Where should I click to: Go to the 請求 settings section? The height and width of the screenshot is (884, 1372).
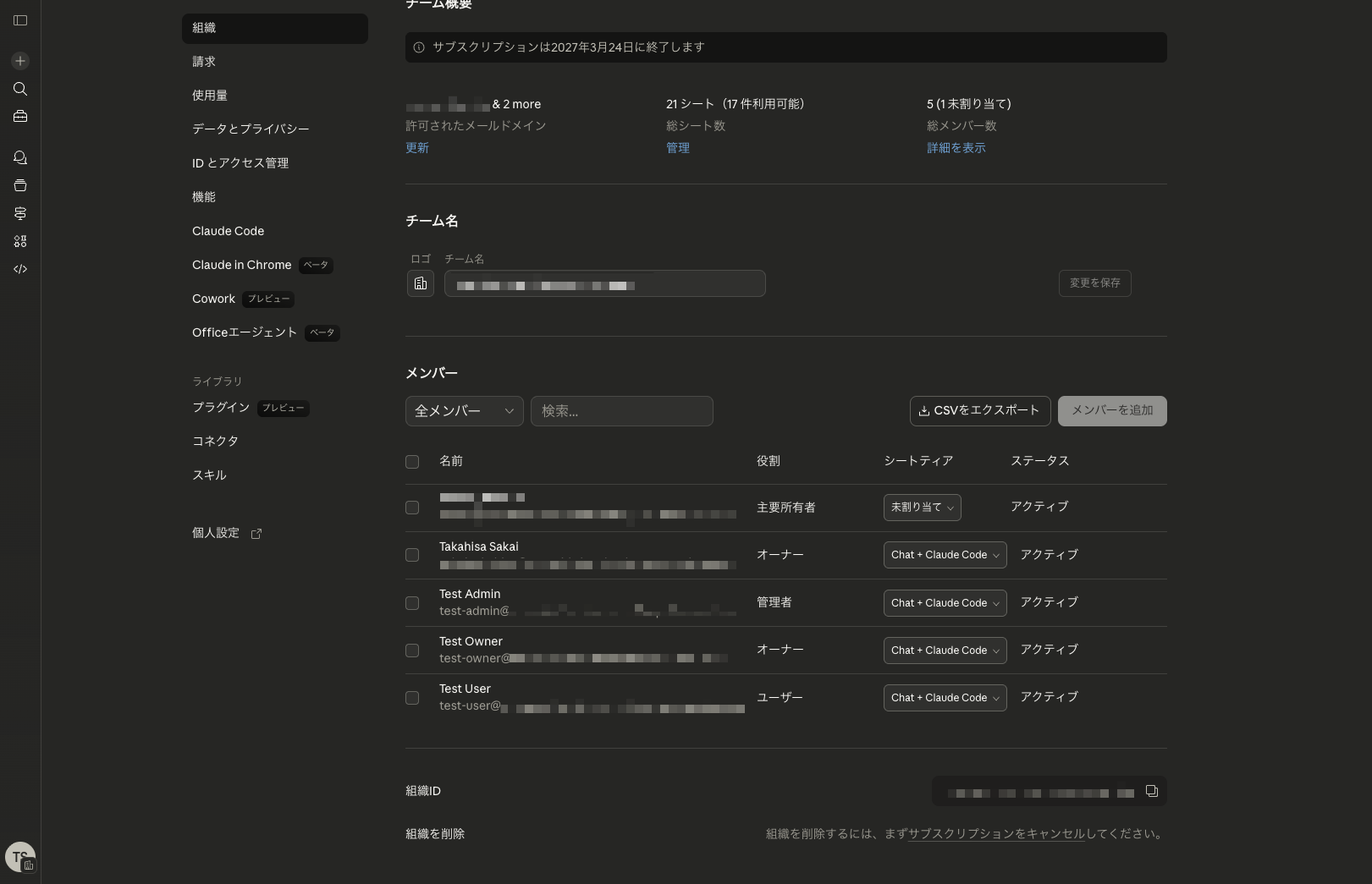[x=204, y=62]
